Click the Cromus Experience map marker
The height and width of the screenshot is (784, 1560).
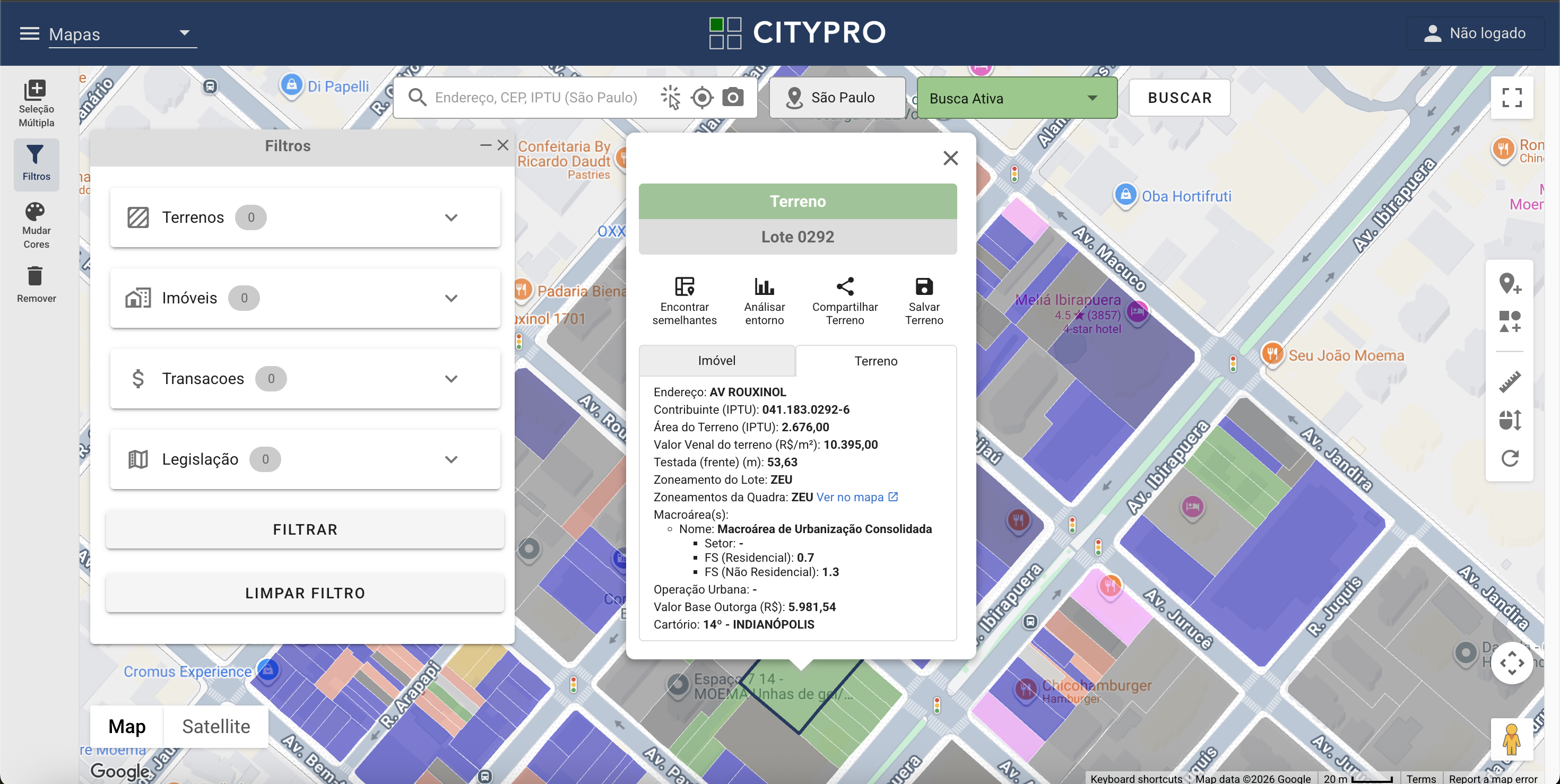pos(267,669)
